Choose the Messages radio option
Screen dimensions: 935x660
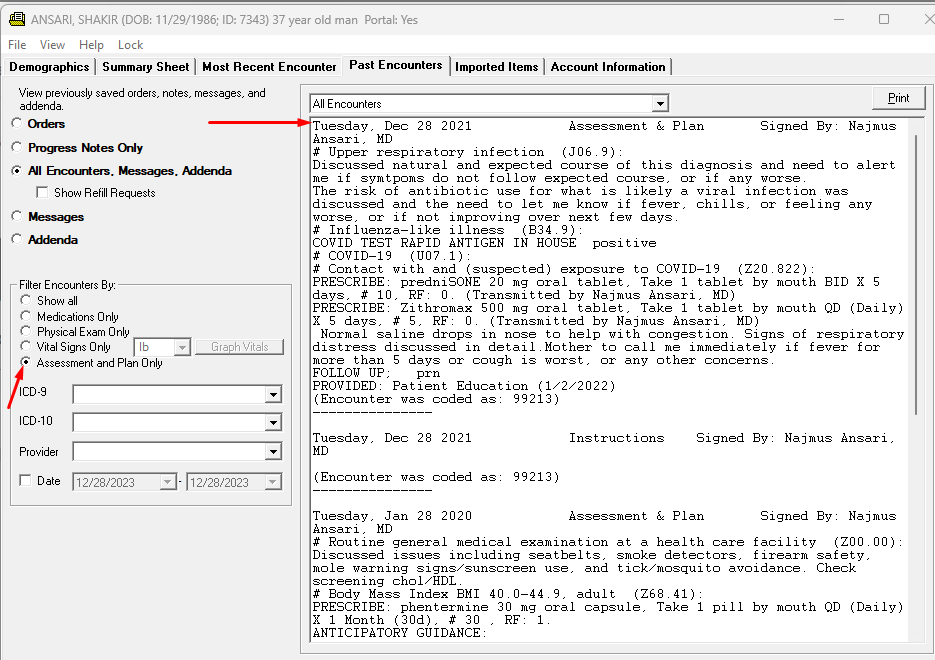click(16, 217)
